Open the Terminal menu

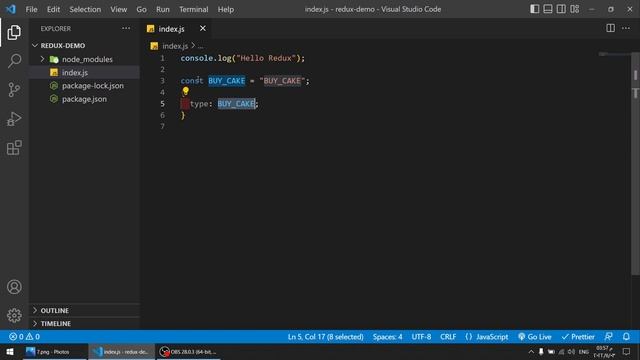pyautogui.click(x=193, y=9)
